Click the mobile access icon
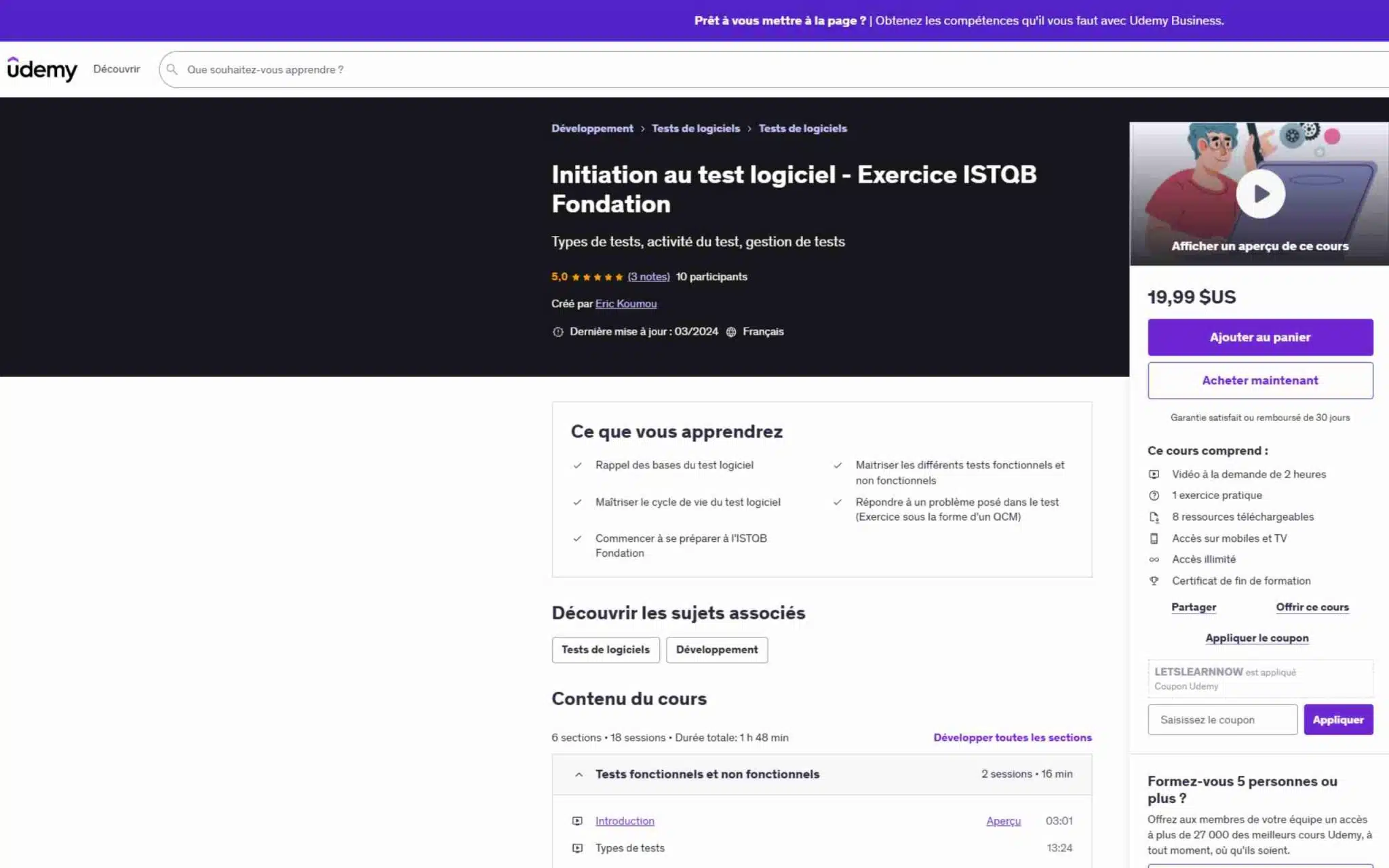This screenshot has height=868, width=1389. point(1154,538)
